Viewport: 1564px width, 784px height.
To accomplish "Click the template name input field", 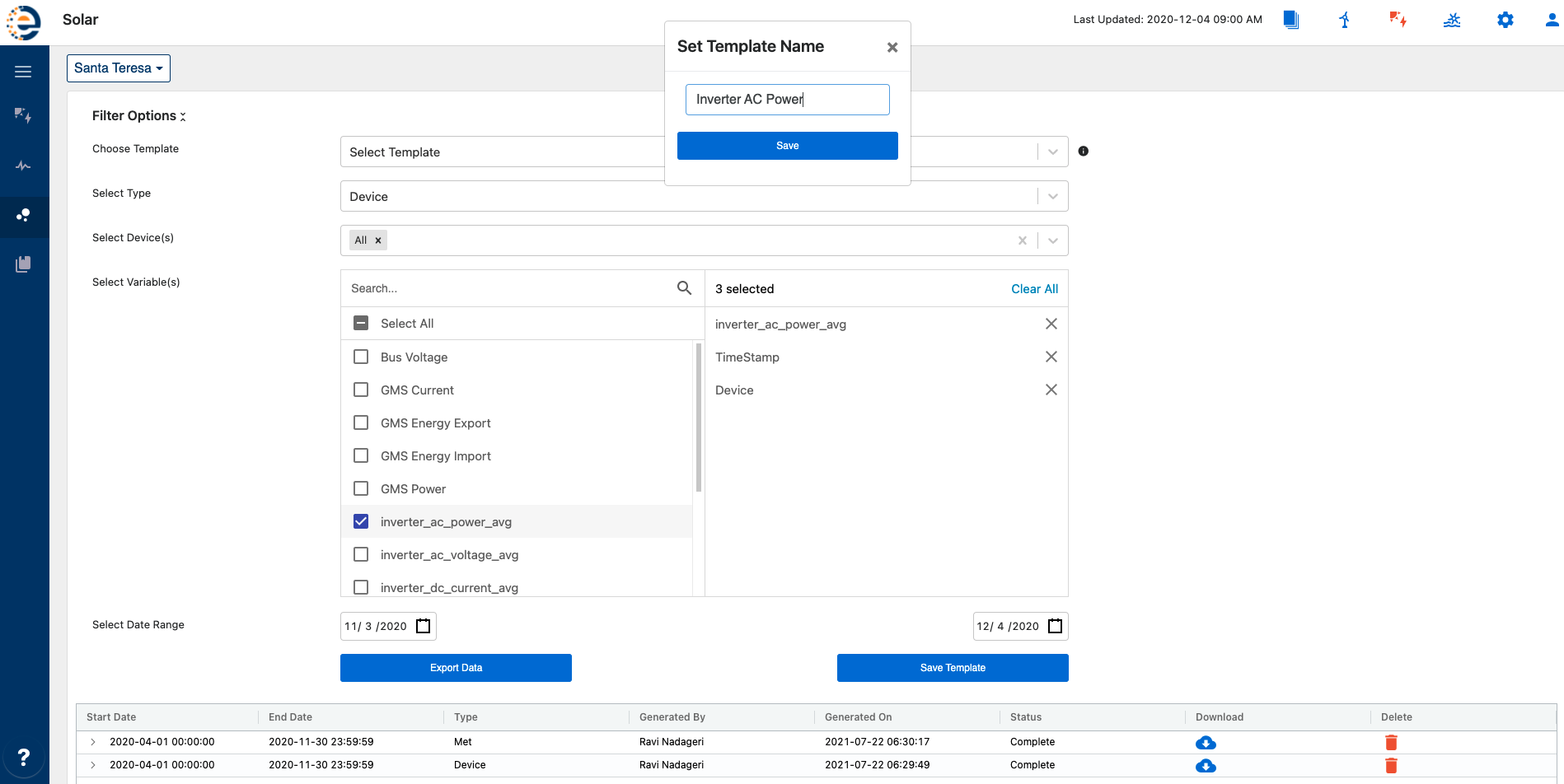I will coord(787,100).
